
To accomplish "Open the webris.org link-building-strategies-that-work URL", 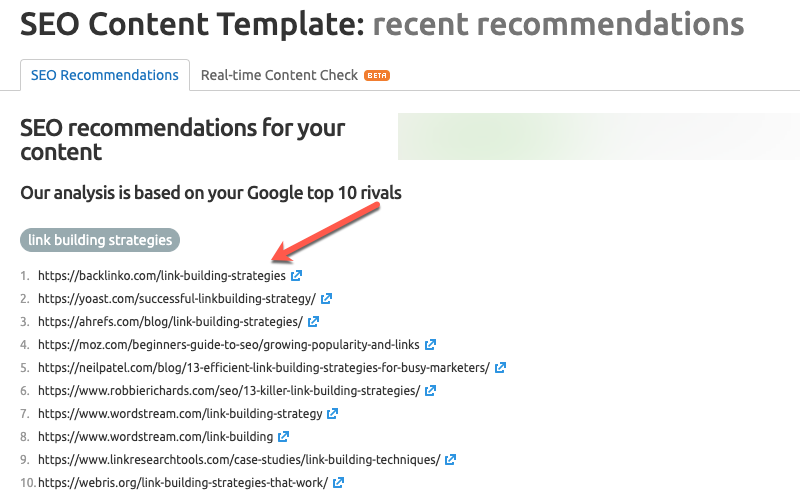I will point(183,482).
